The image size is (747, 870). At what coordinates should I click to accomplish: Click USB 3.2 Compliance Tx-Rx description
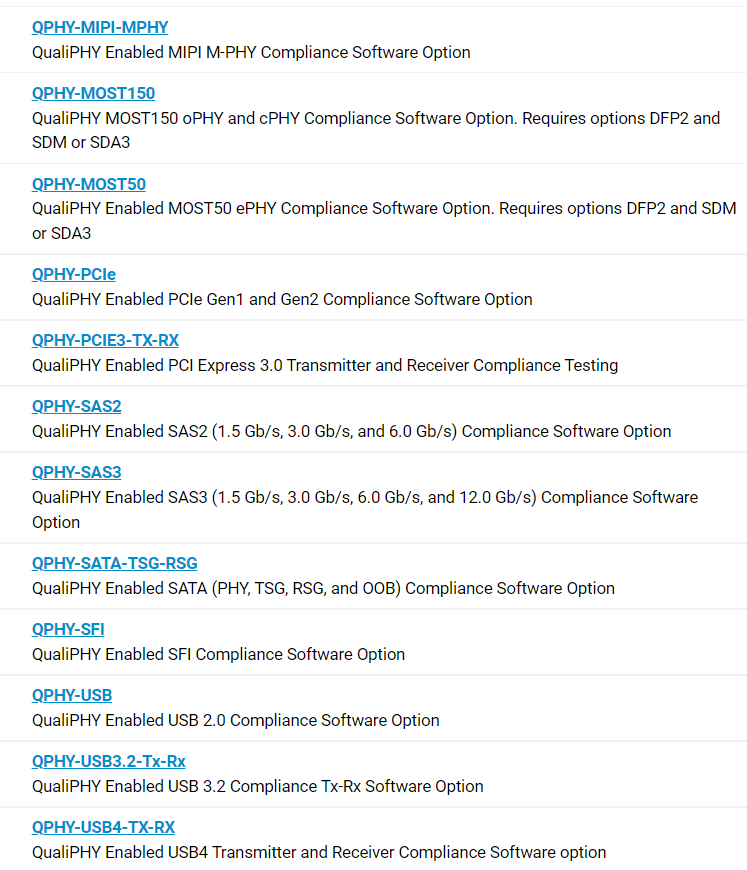[x=258, y=787]
